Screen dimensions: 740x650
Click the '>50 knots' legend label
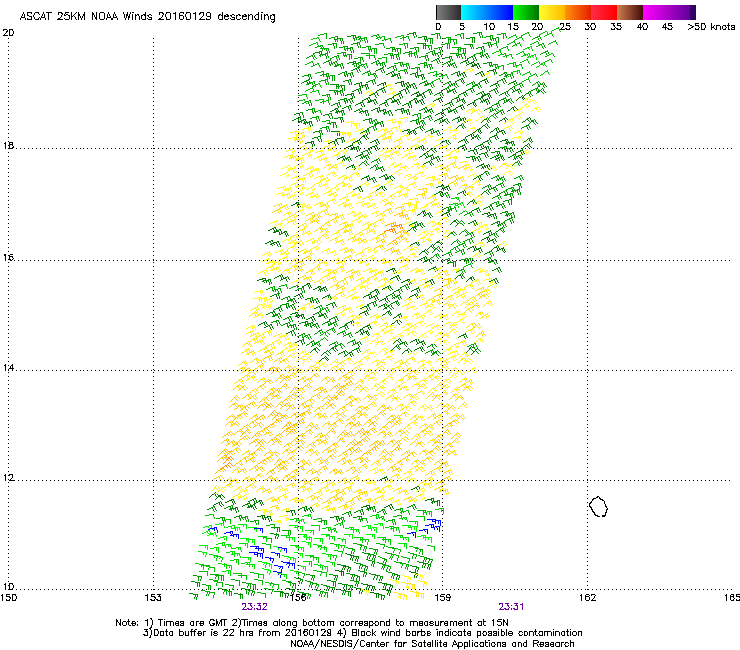[x=711, y=27]
